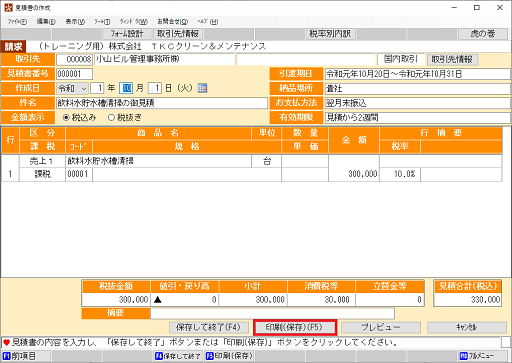
Task: Click the 取引先情報 toolbar button
Action: (178, 34)
